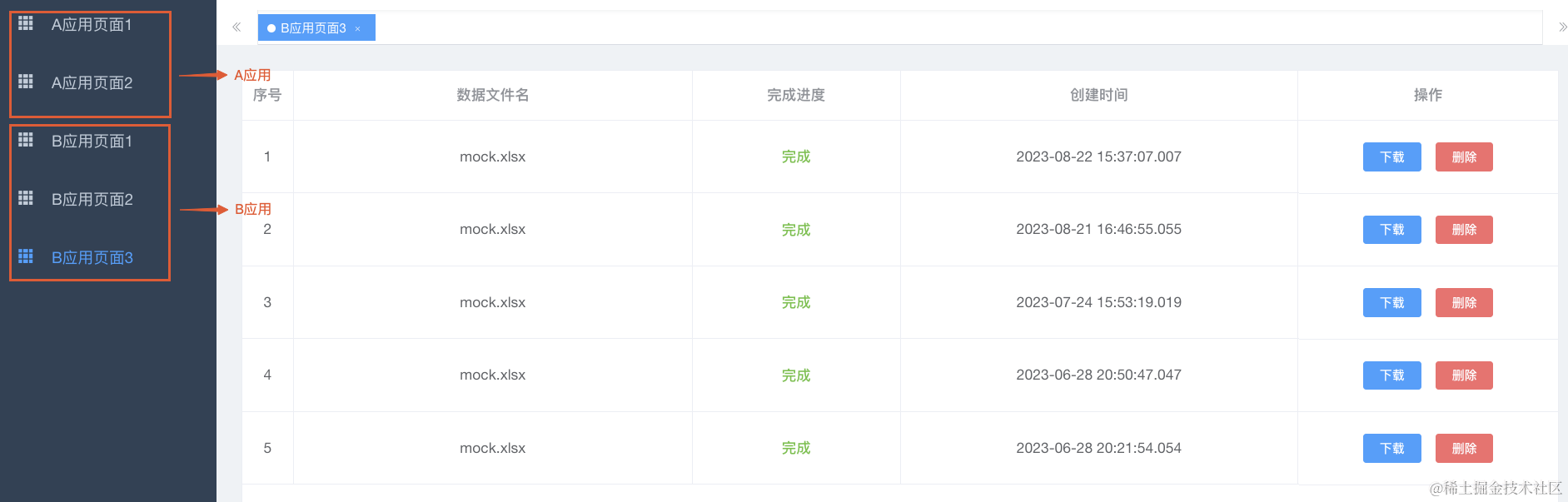Download the file created 2023-06-28 20:50:47
This screenshot has width=1568, height=502.
(1391, 375)
